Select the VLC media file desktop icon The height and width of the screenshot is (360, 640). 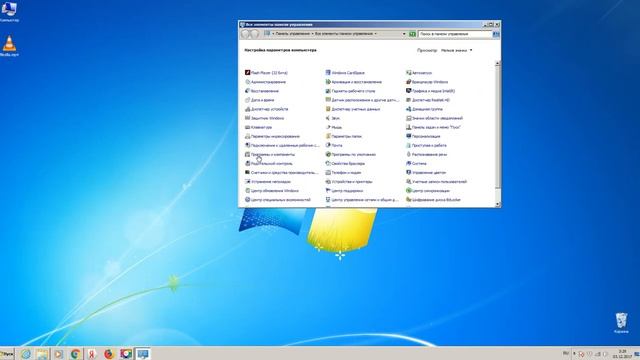click(9, 46)
